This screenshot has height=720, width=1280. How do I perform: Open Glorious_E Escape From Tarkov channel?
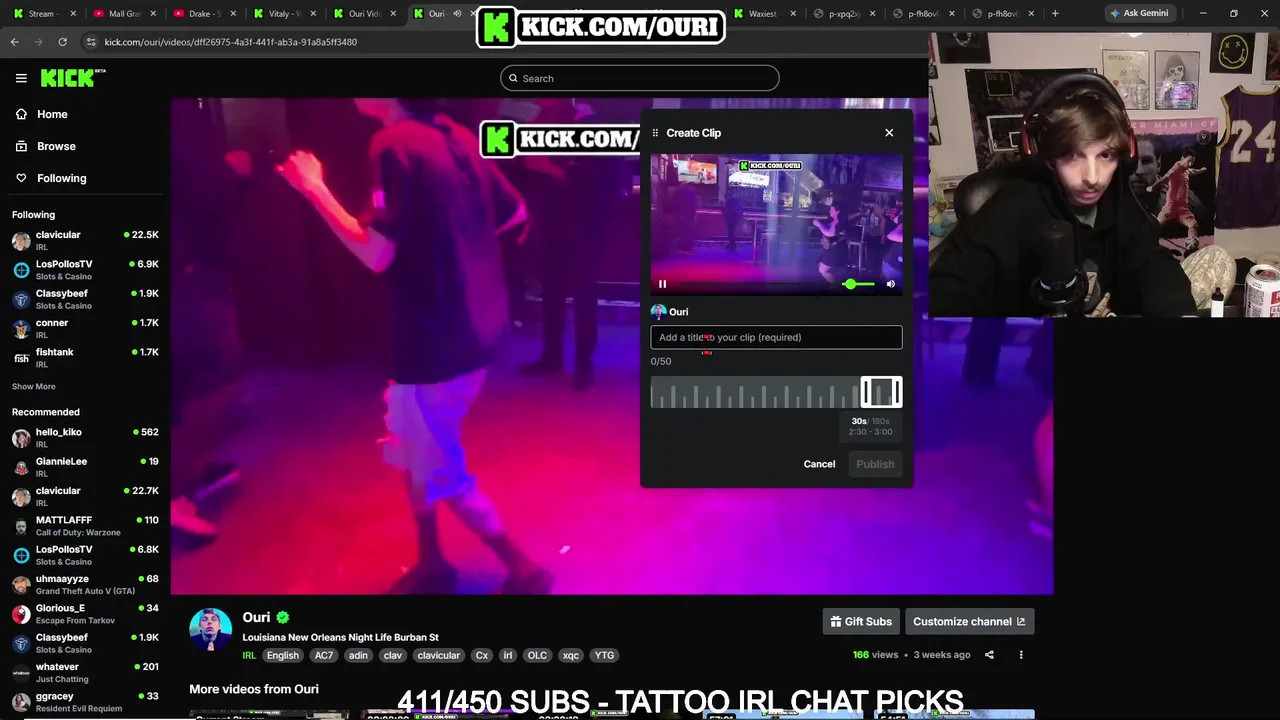pyautogui.click(x=85, y=614)
